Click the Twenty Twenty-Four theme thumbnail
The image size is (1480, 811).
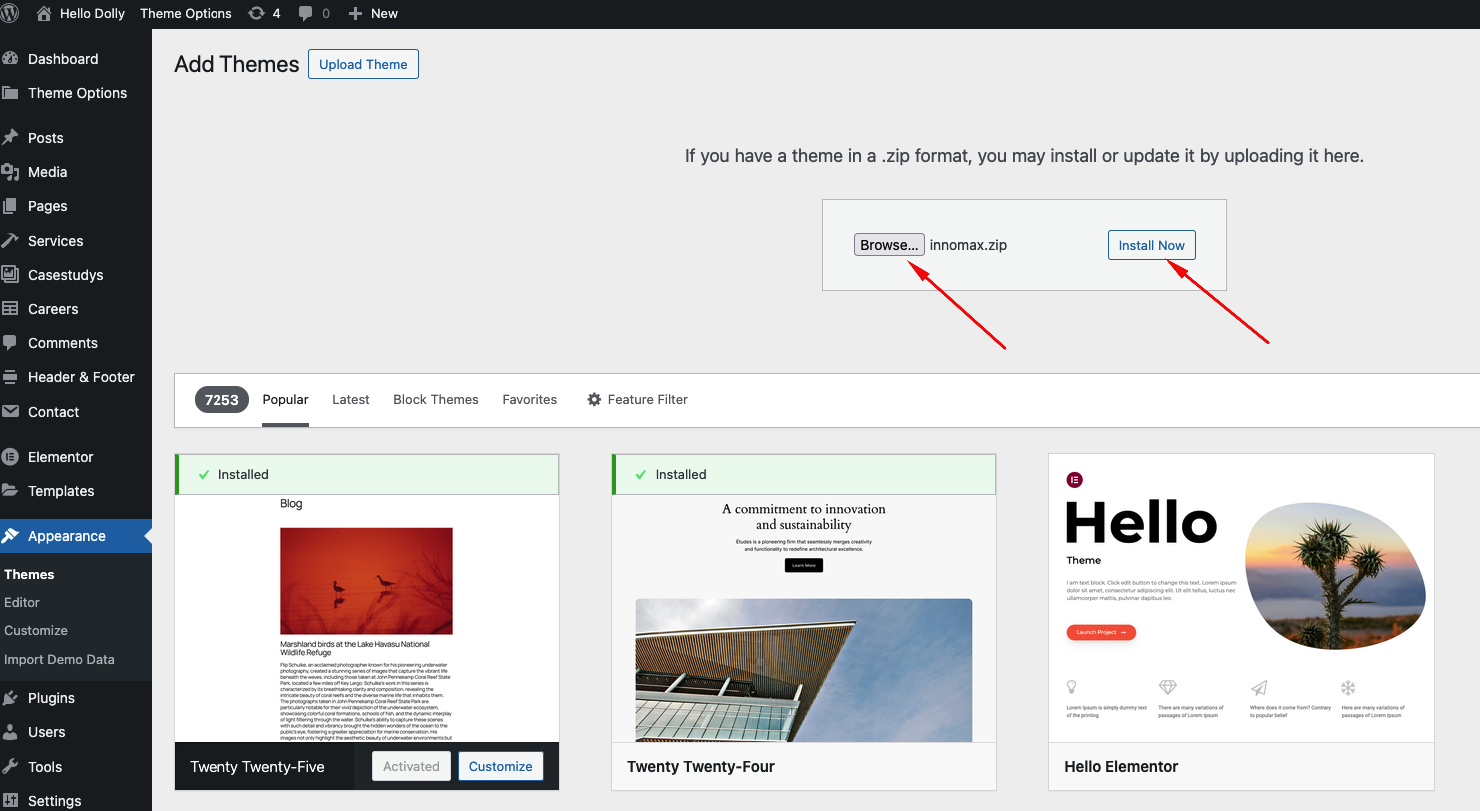point(803,620)
